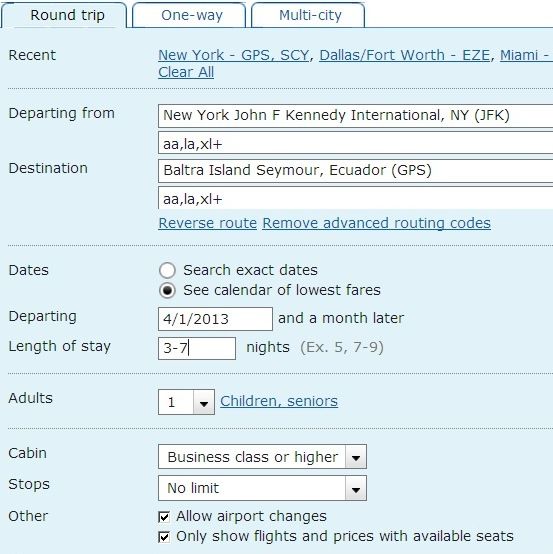553x554 pixels.
Task: Click the Destination airport field
Action: click(x=355, y=171)
